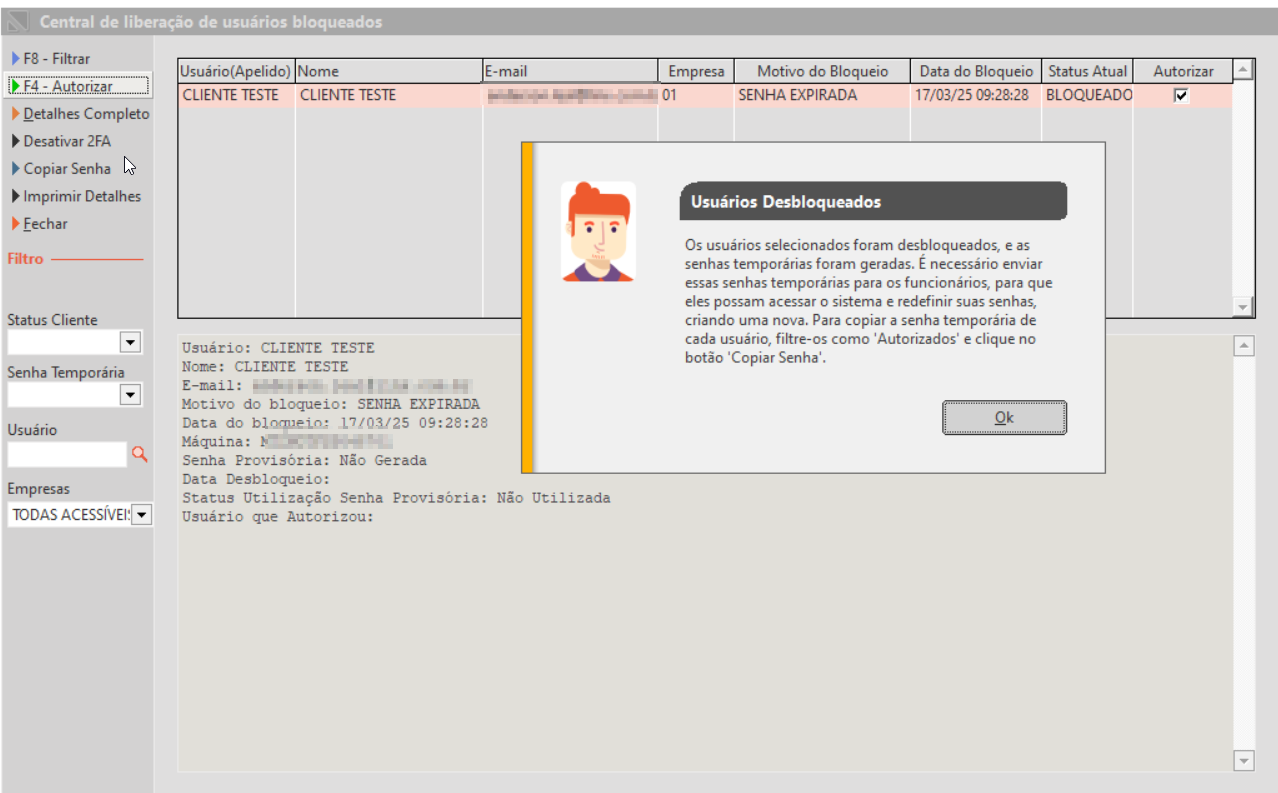Click into the Usuário search field

pyautogui.click(x=67, y=454)
